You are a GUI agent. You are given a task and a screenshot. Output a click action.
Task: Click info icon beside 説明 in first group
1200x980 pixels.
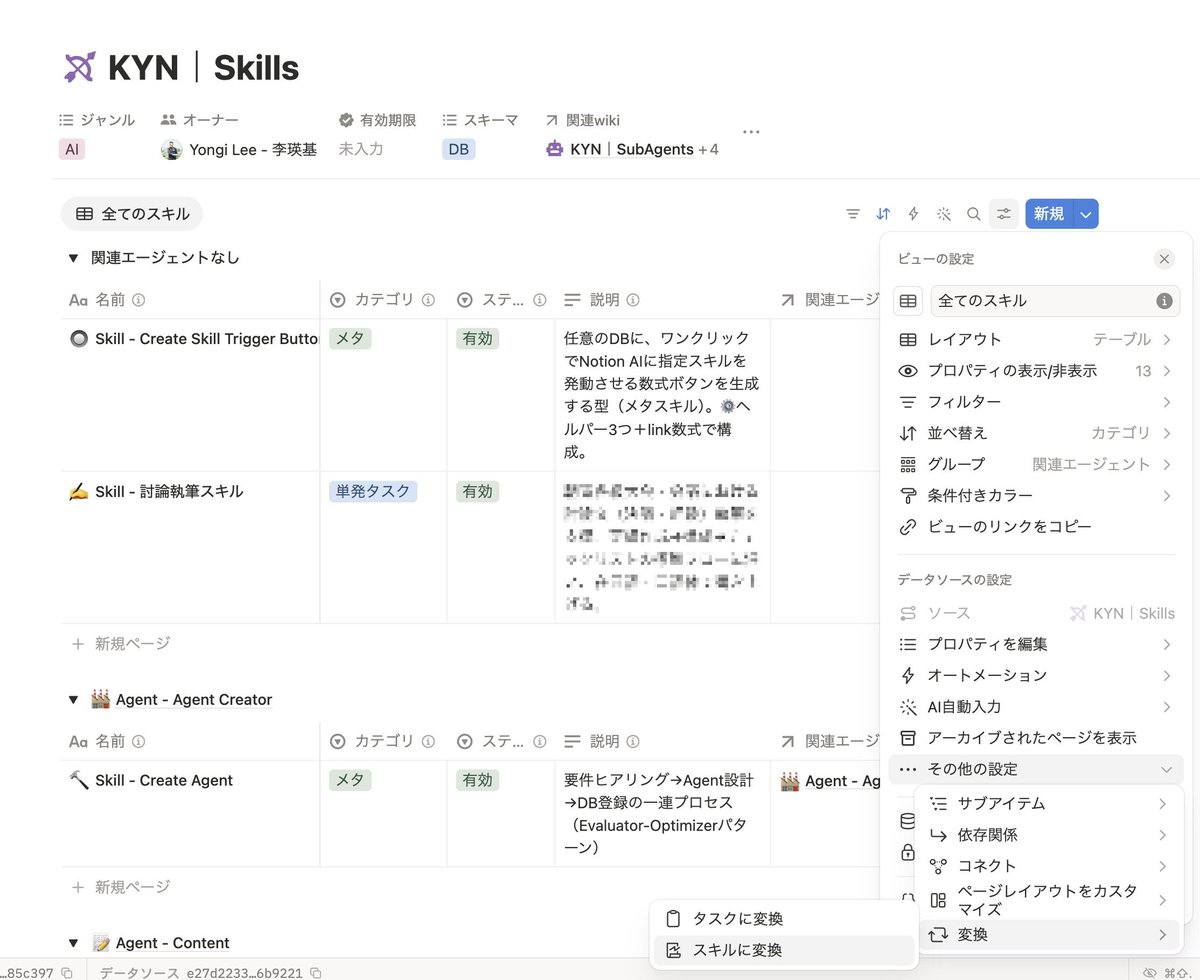point(634,300)
